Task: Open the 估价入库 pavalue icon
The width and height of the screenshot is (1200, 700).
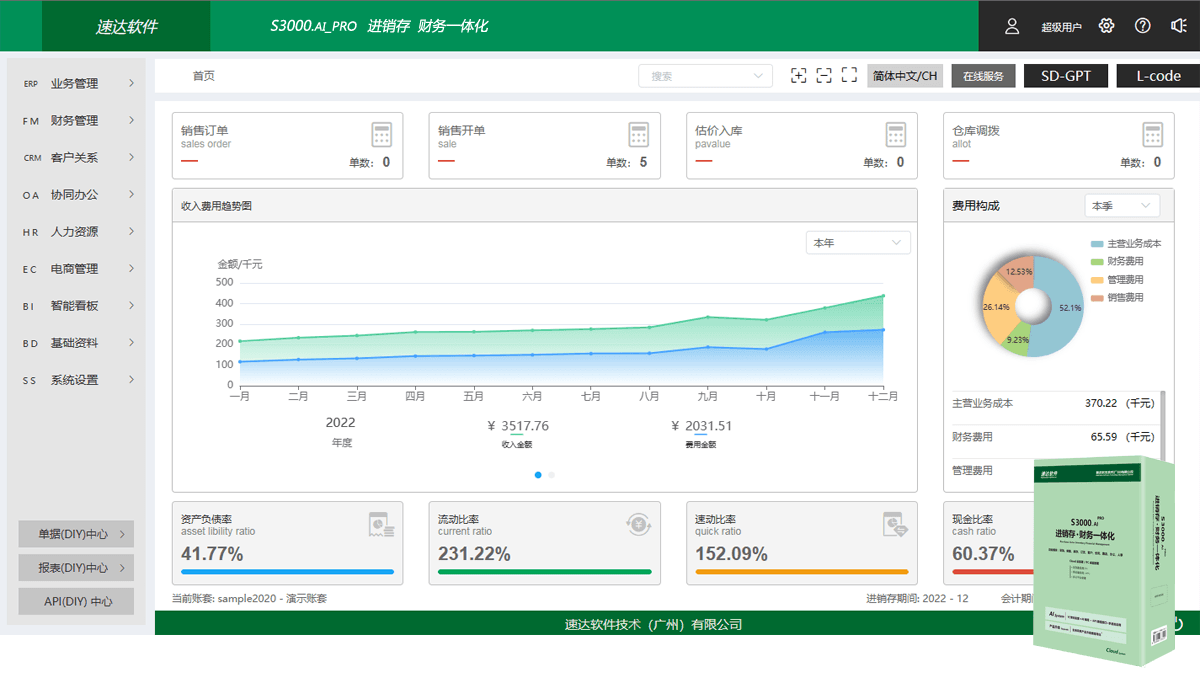Action: click(896, 135)
